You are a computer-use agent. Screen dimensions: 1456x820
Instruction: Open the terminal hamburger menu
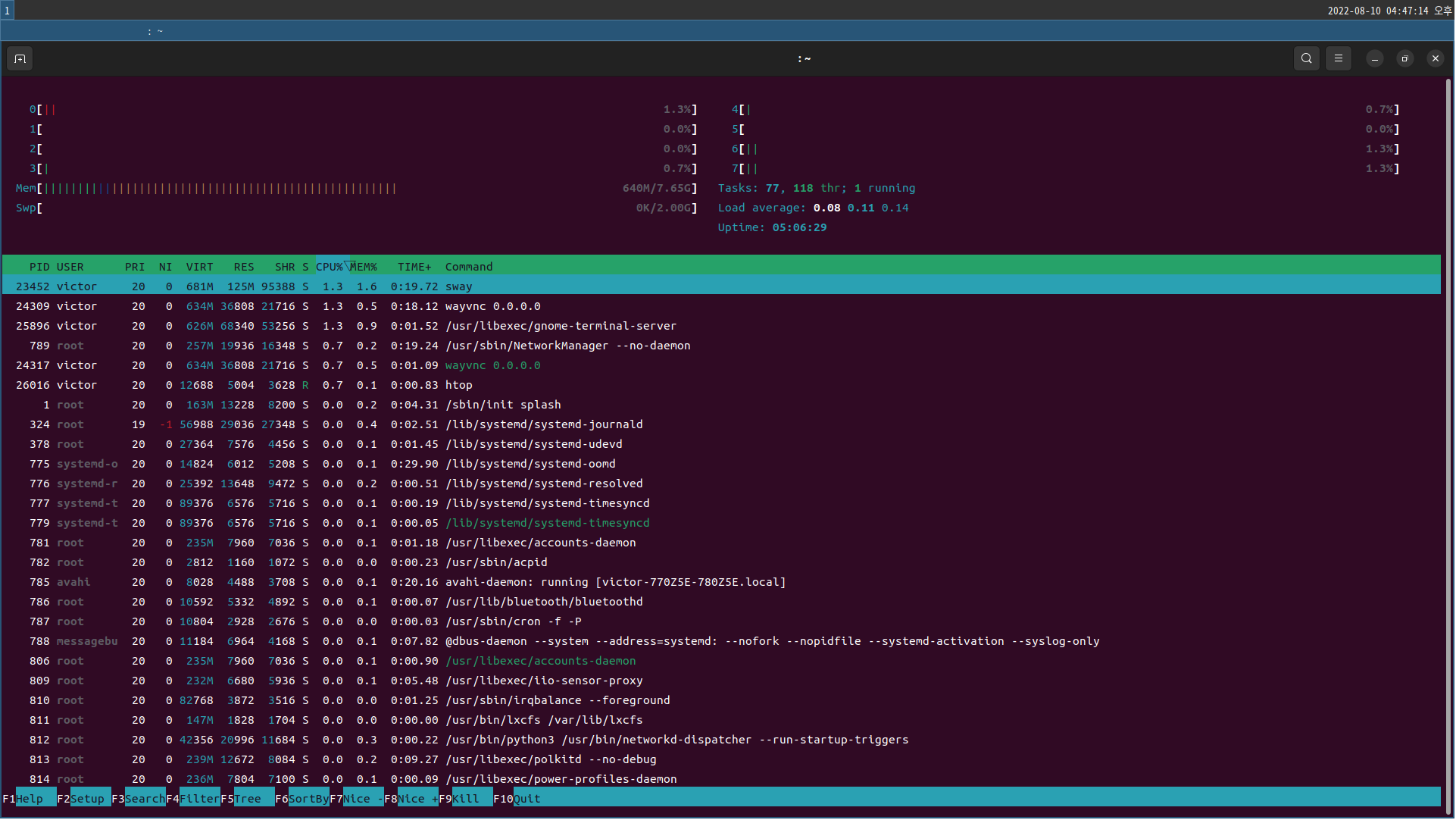(1339, 58)
